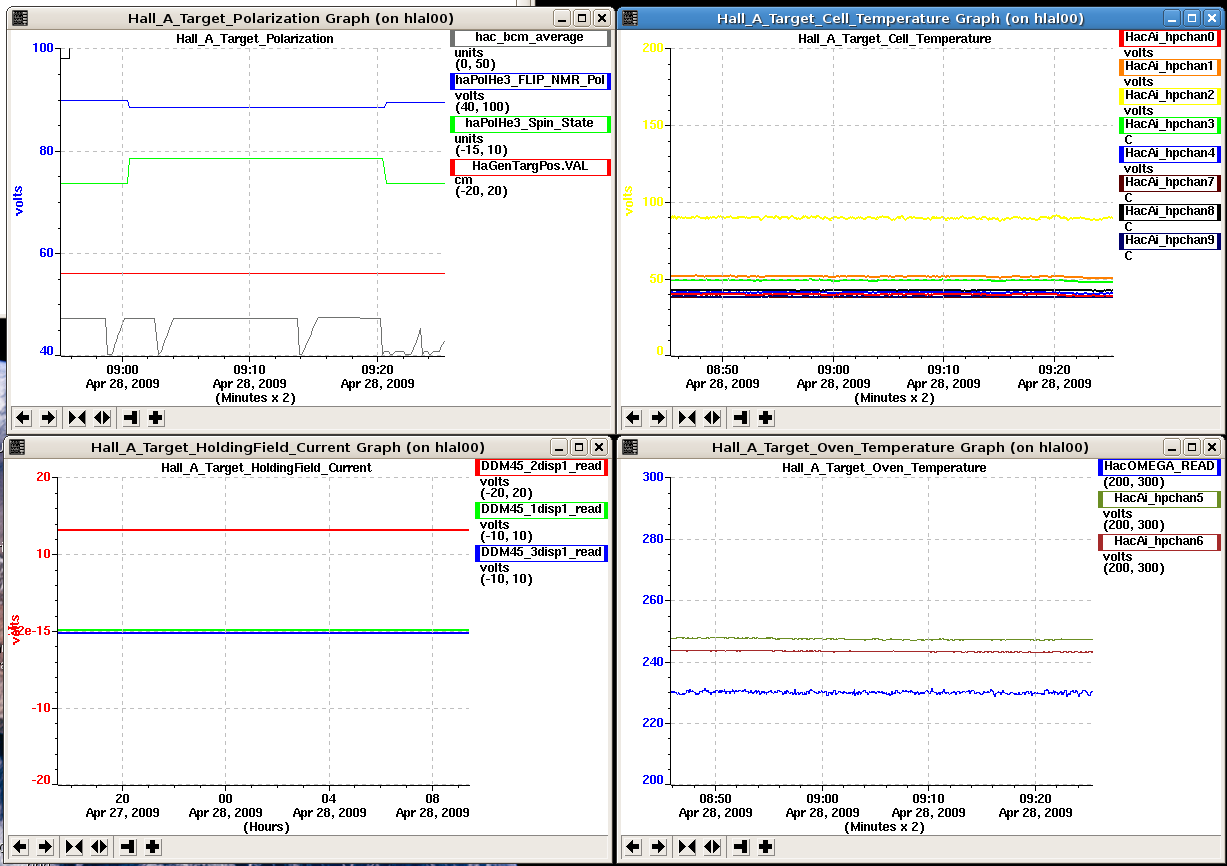The width and height of the screenshot is (1227, 866).
Task: Click the auto-scroll bar icon in Oven Temperature graph
Action: coord(741,847)
